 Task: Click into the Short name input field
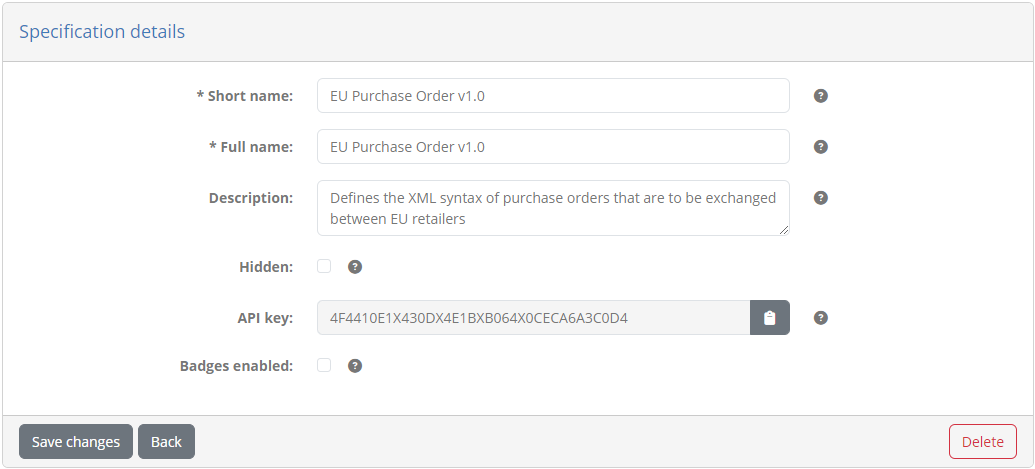pos(553,96)
